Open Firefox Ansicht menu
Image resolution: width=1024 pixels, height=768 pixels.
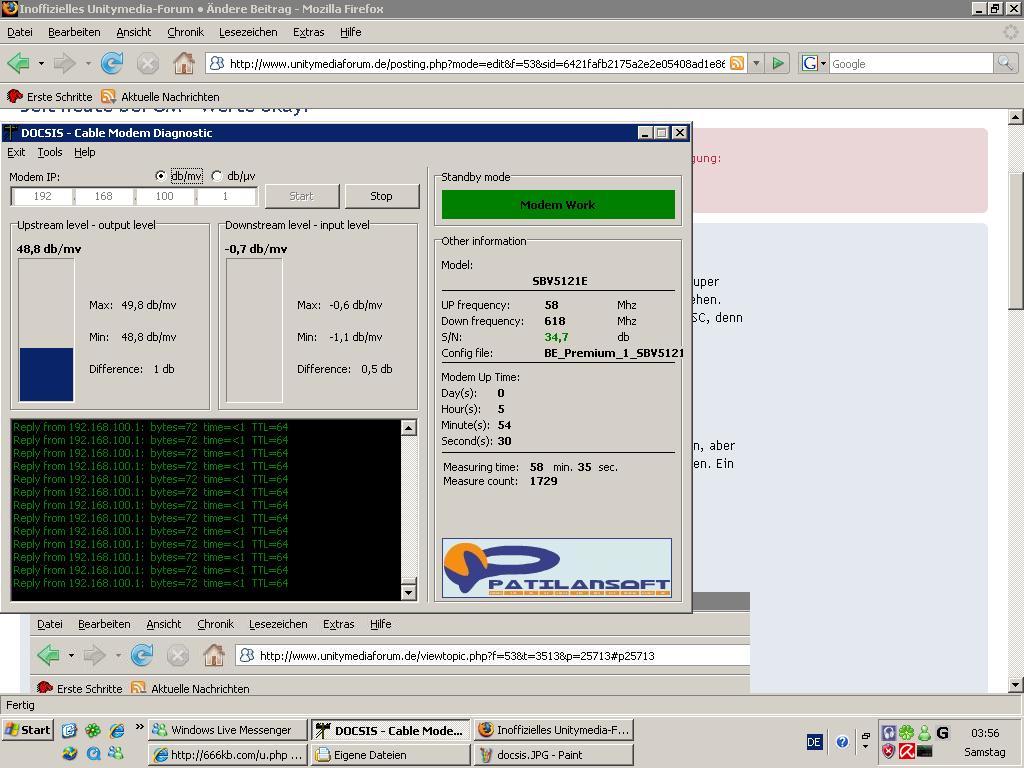point(133,32)
